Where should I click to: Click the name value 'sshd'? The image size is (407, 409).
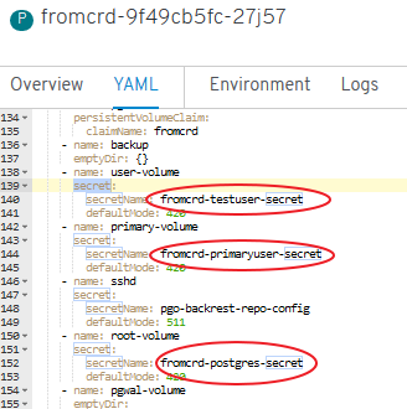point(123,281)
